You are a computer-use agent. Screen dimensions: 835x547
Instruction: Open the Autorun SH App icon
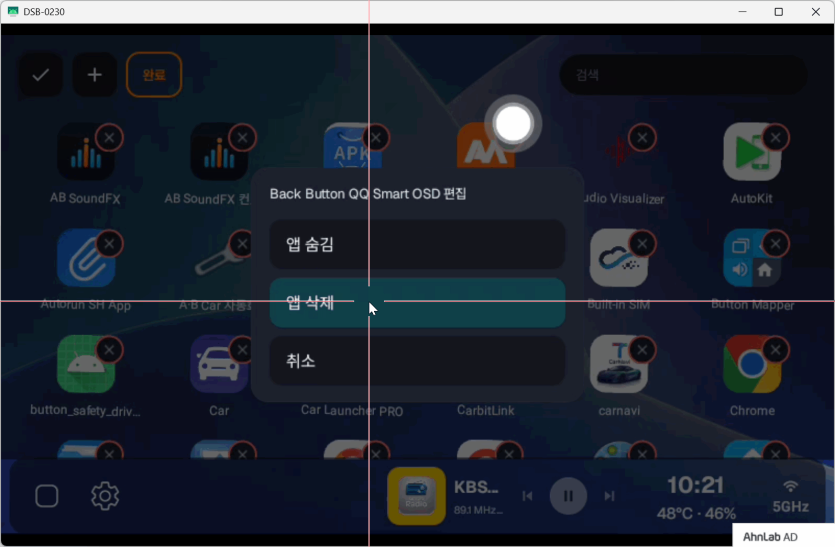point(86,258)
